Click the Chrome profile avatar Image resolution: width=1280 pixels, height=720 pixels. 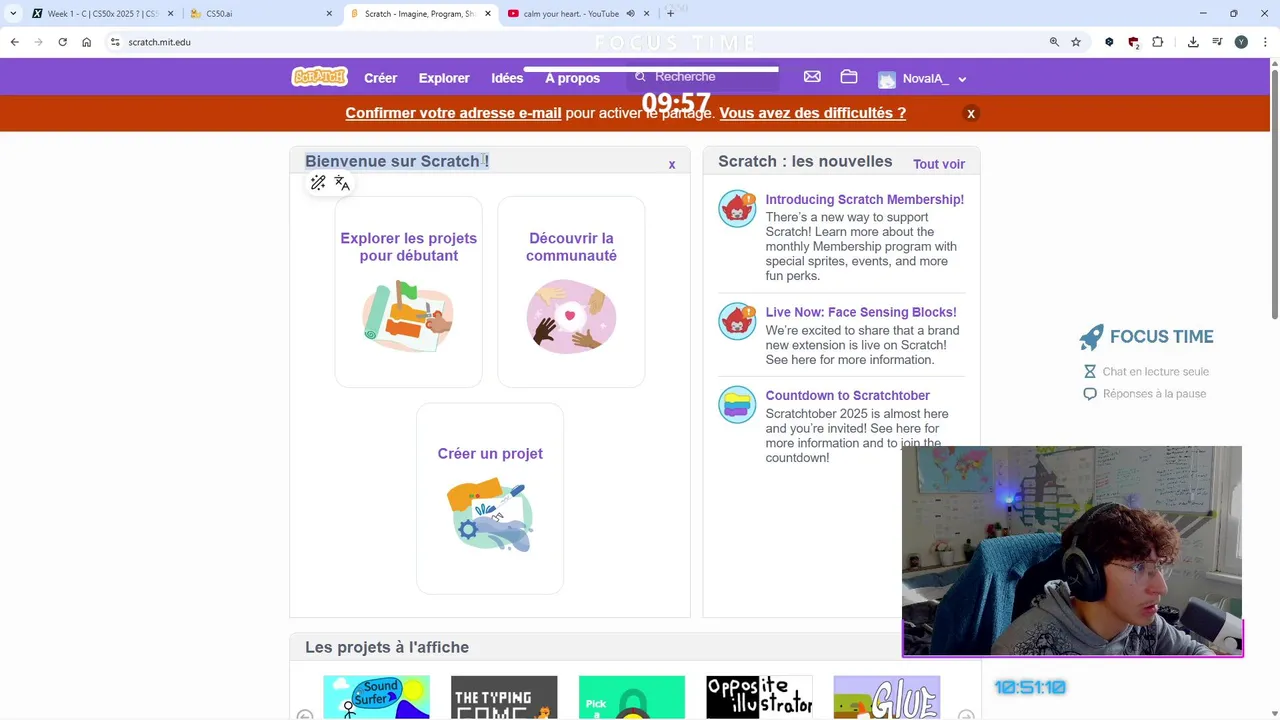coord(1241,42)
